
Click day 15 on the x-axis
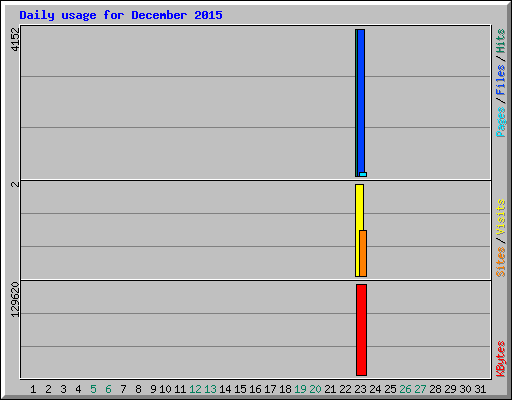pyautogui.click(x=240, y=389)
